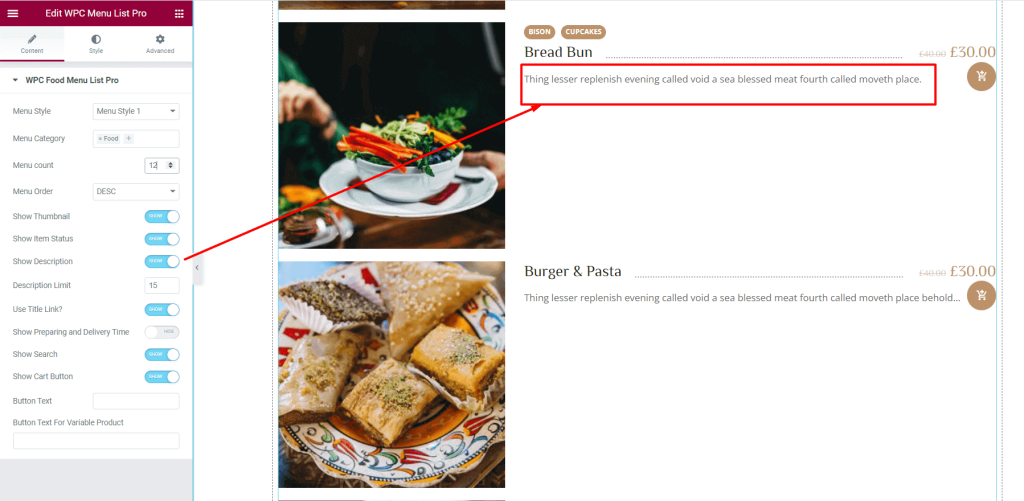The width and height of the screenshot is (1024, 501).
Task: Click the Advanced gear icon
Action: coord(160,39)
